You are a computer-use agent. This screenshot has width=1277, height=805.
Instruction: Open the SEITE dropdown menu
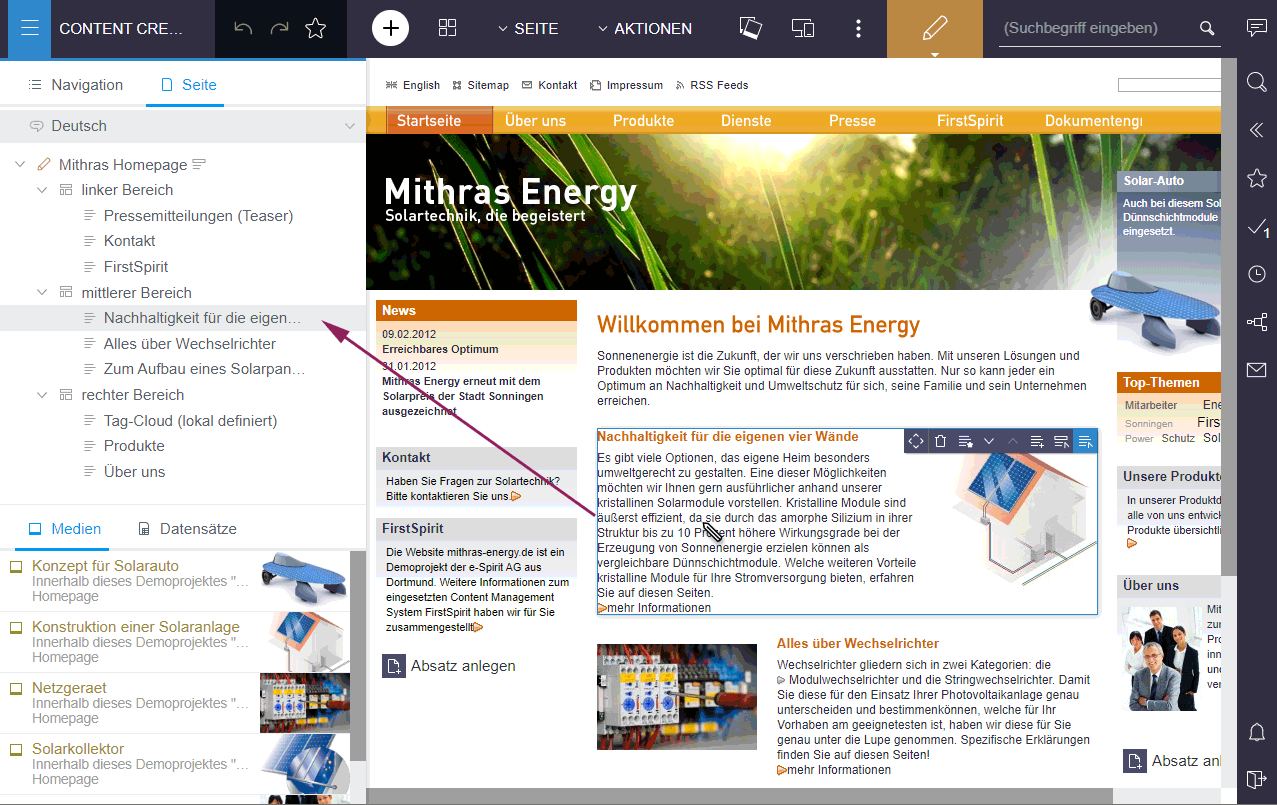[528, 28]
